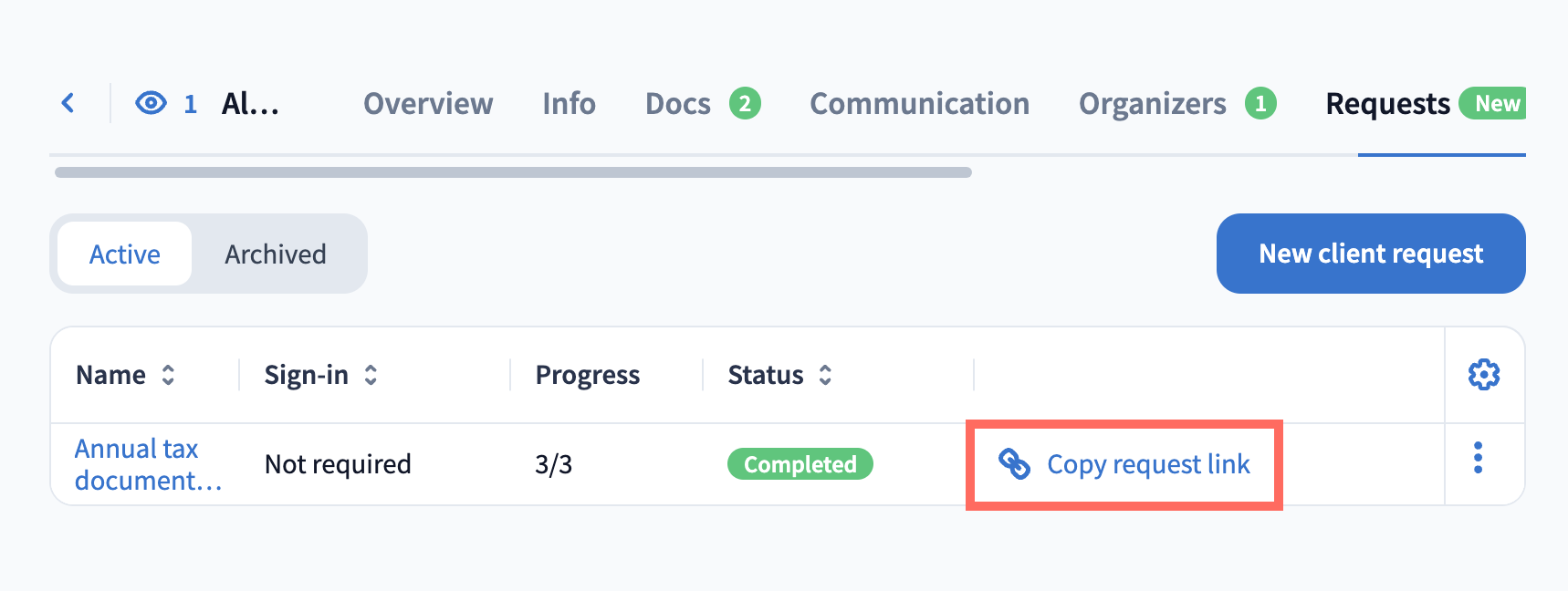Open the Overview tab

pos(428,104)
